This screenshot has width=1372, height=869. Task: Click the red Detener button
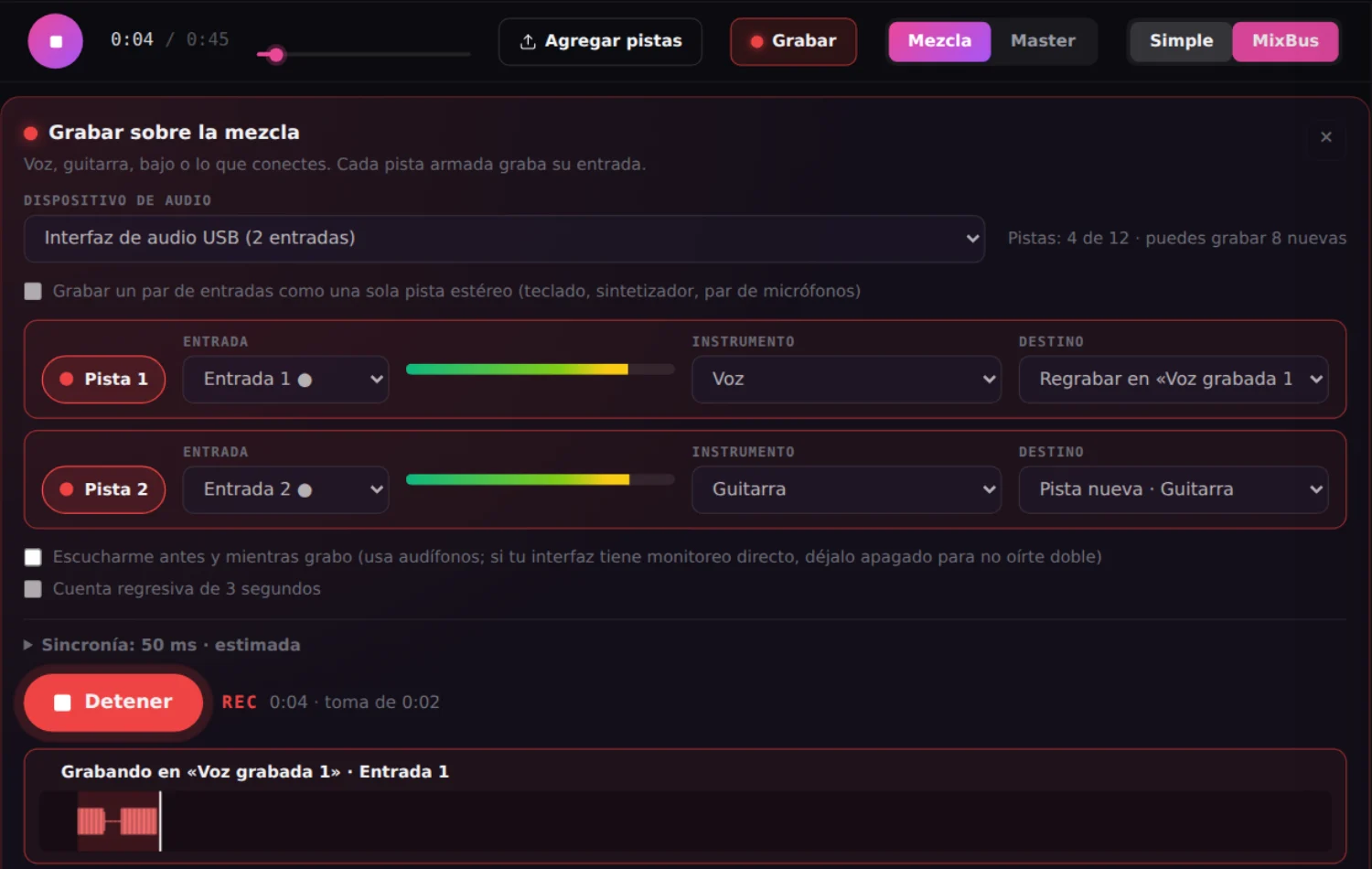(113, 703)
